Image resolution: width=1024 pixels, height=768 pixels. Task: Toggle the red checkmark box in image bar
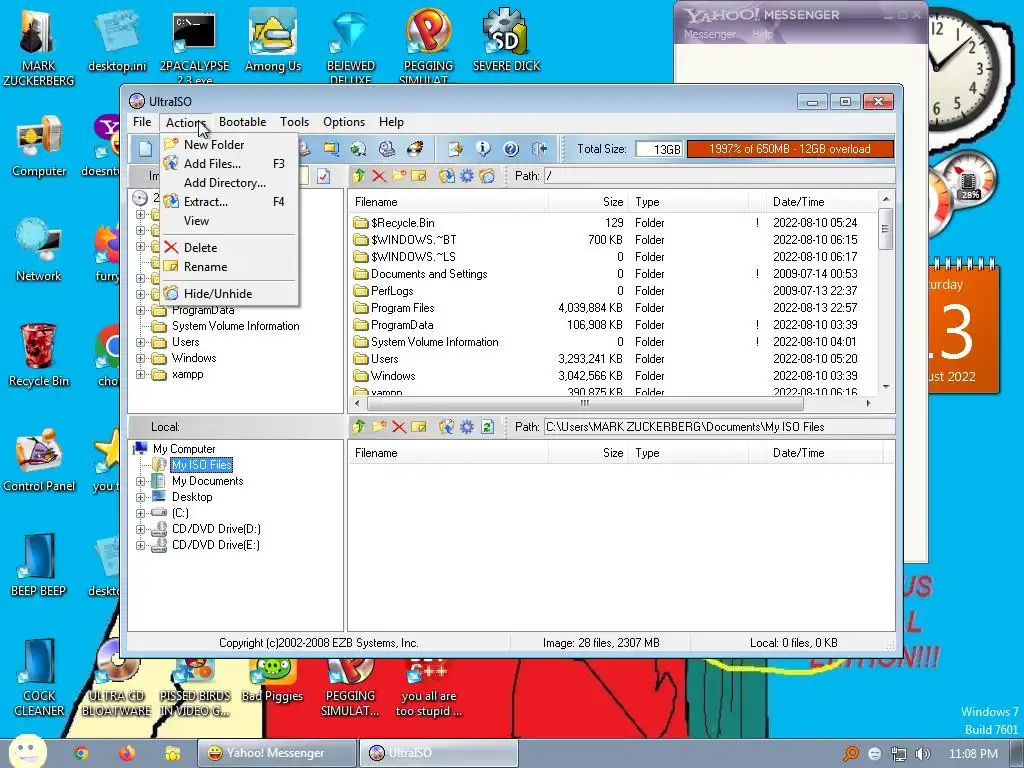click(324, 176)
